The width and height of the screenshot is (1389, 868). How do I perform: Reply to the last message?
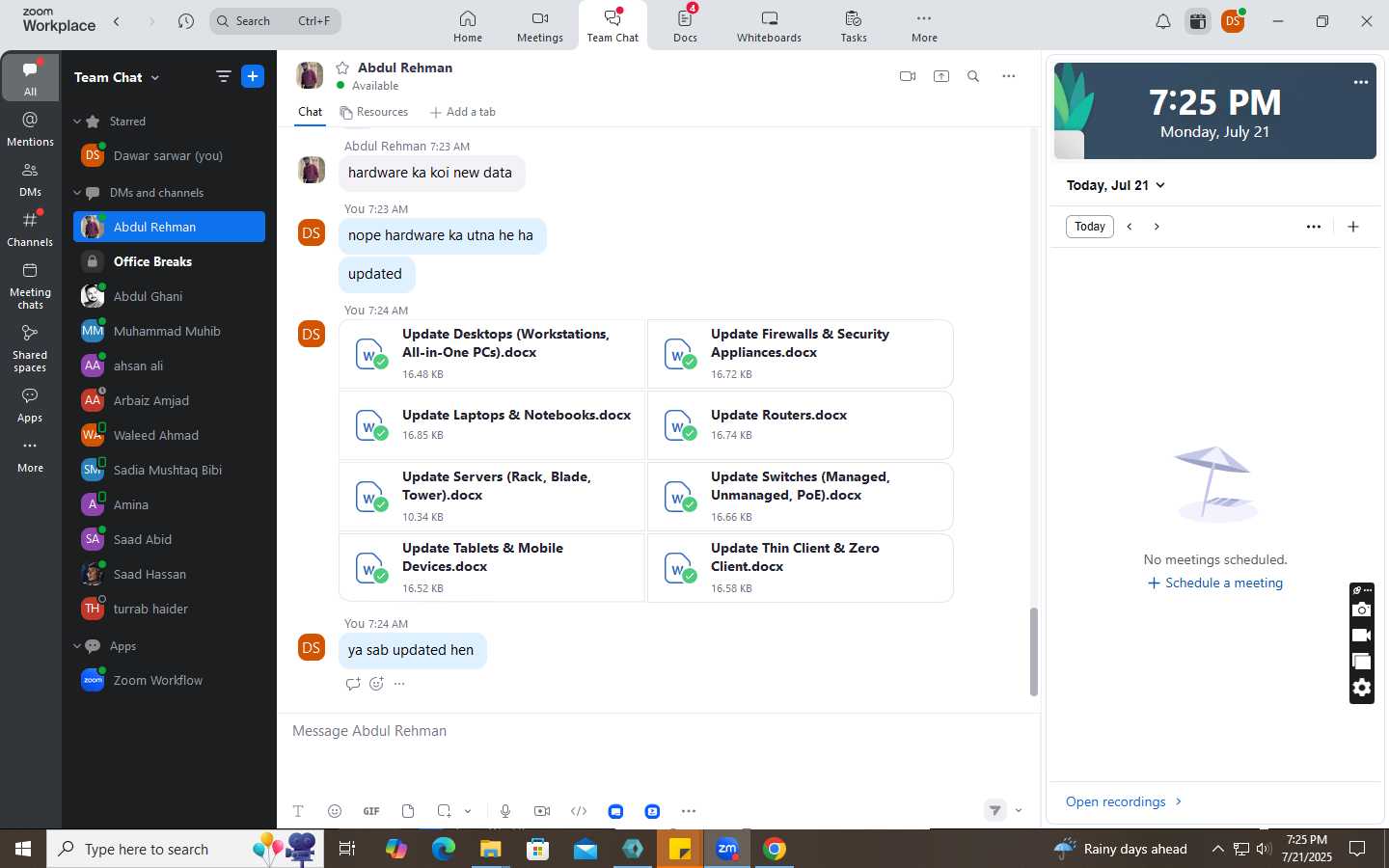tap(353, 684)
